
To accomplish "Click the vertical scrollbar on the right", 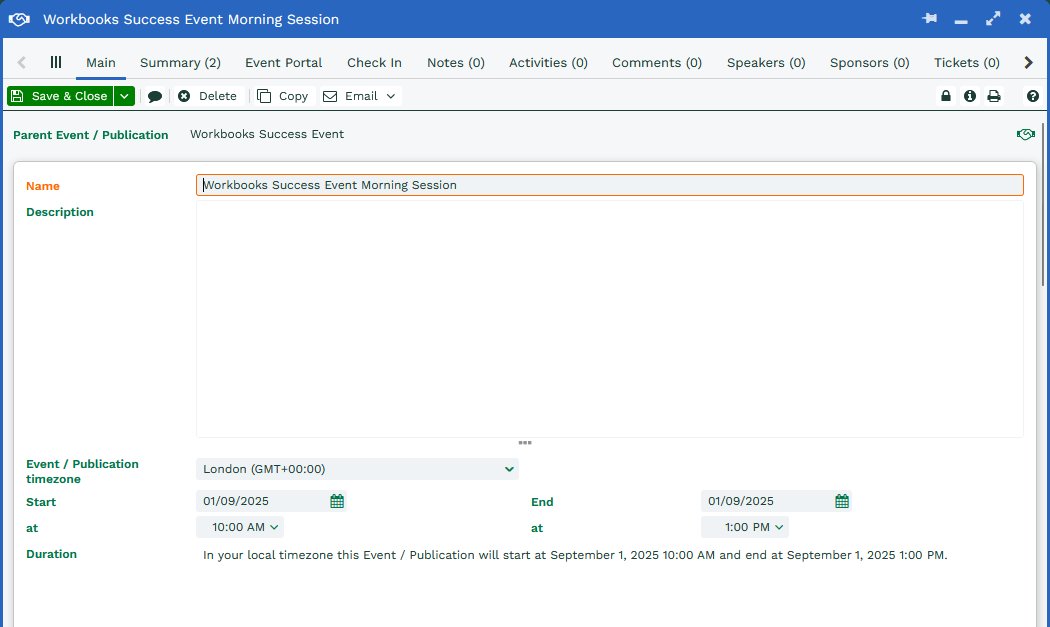I will [1043, 204].
